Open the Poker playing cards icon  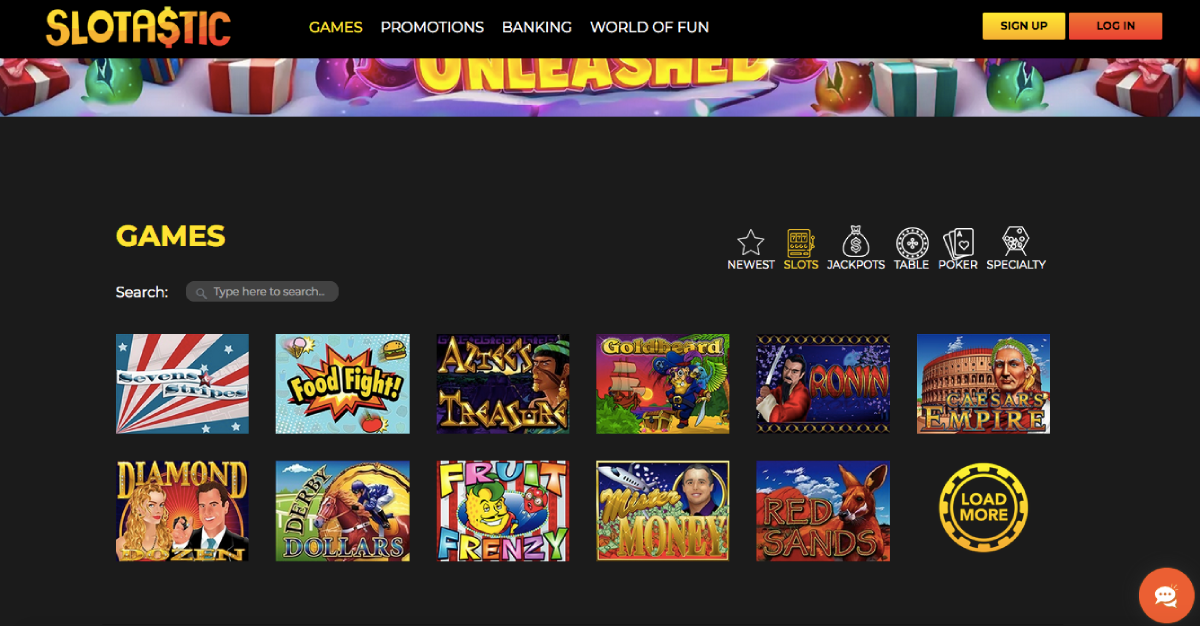point(958,242)
